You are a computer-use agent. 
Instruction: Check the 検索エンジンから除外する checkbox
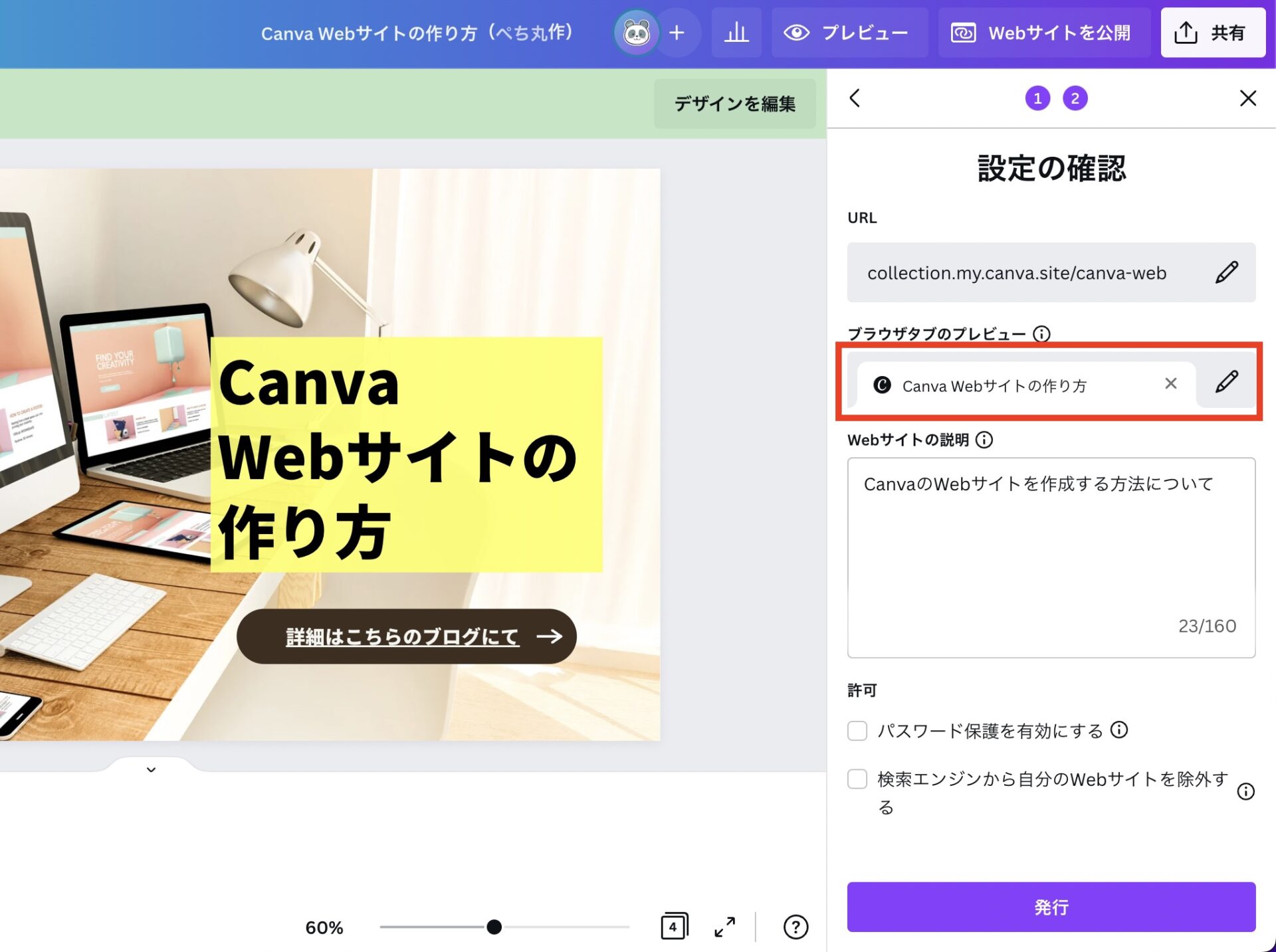coord(857,779)
